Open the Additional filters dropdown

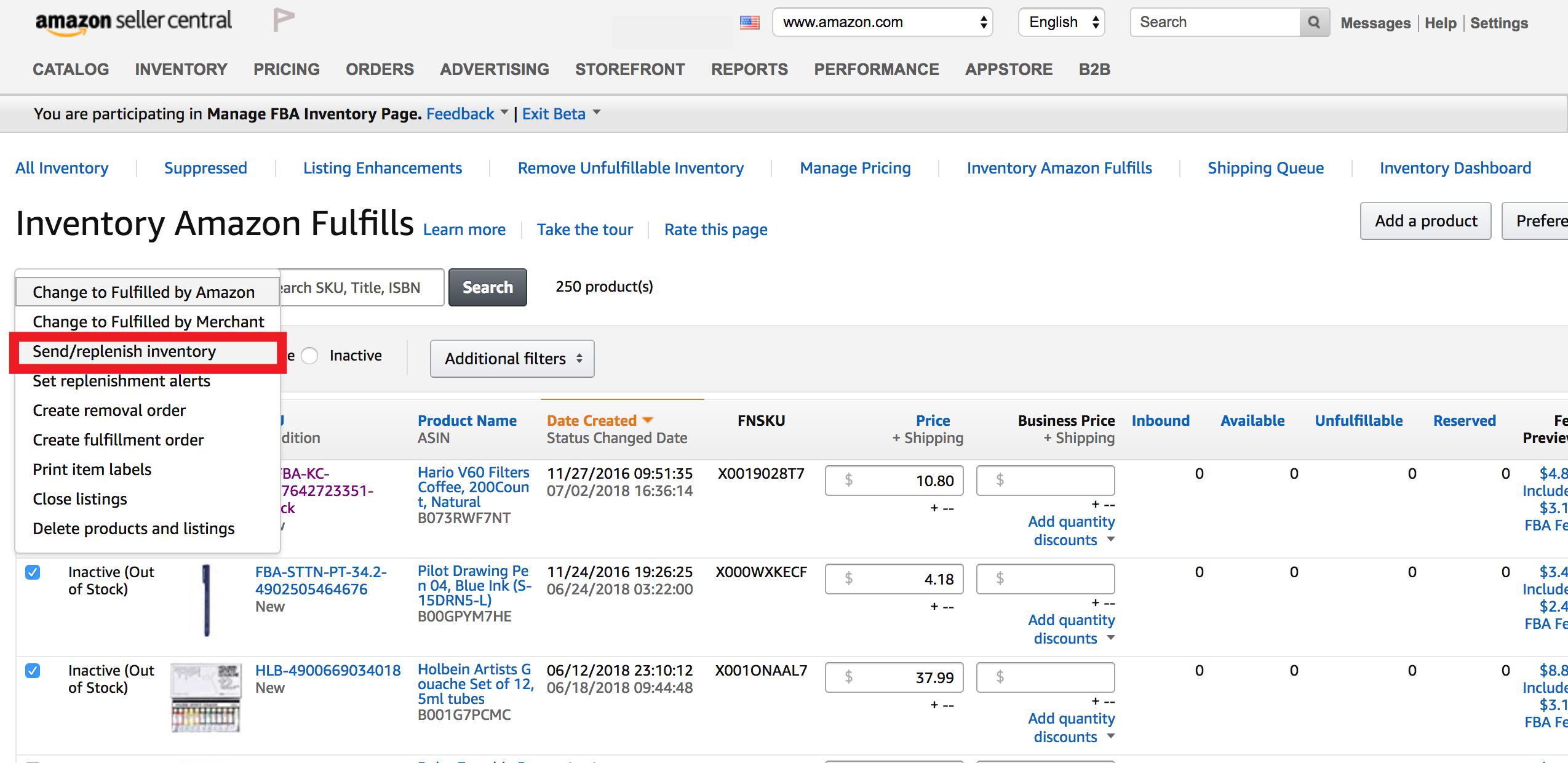pyautogui.click(x=512, y=359)
